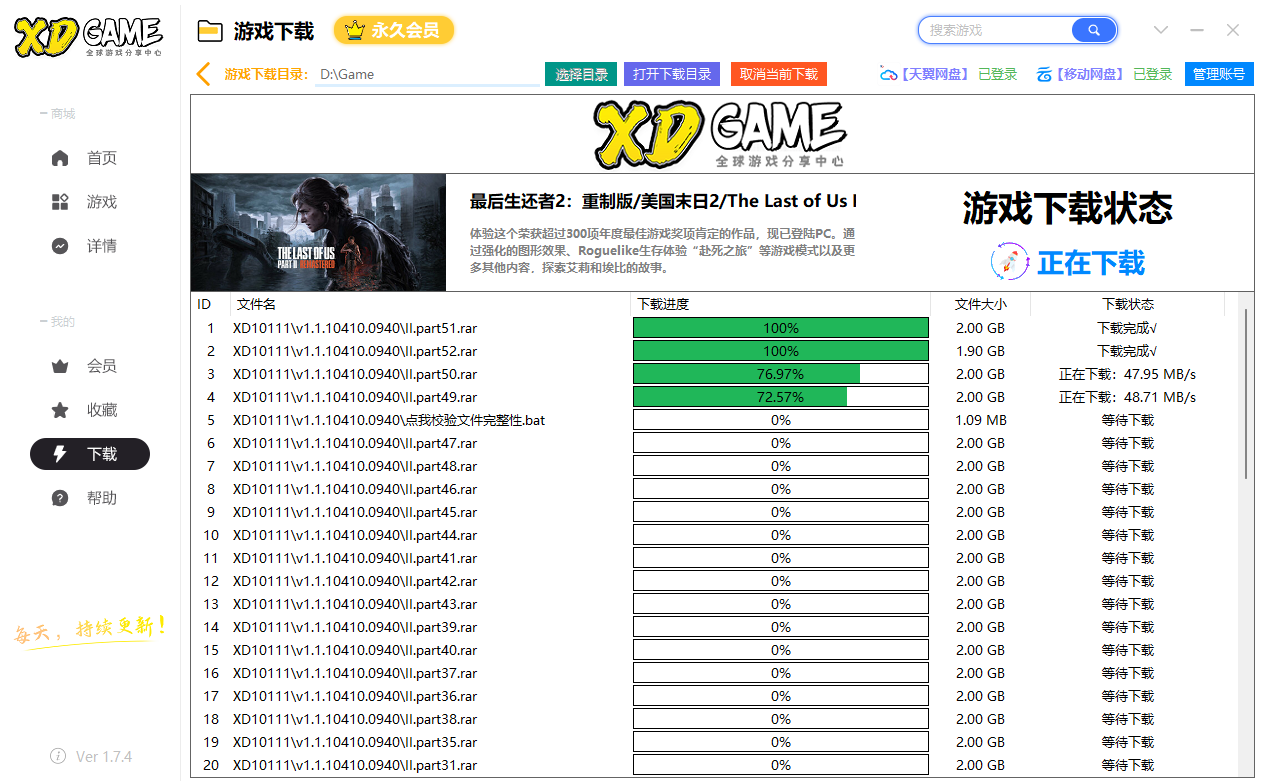Screen dimensions: 1262x784
Task: Open the 帮助 help icon
Action: point(60,498)
